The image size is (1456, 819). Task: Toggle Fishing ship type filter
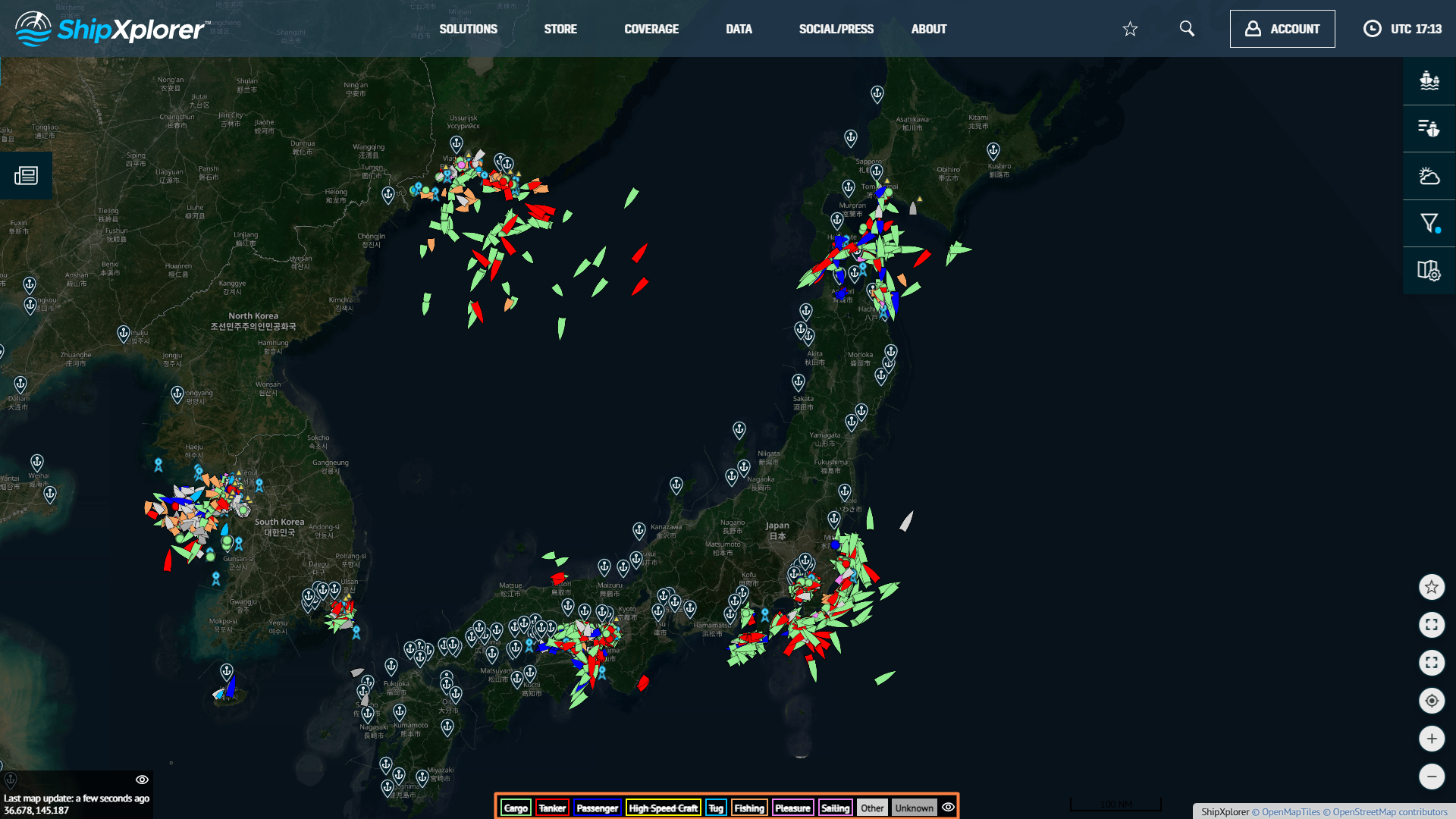click(x=749, y=808)
